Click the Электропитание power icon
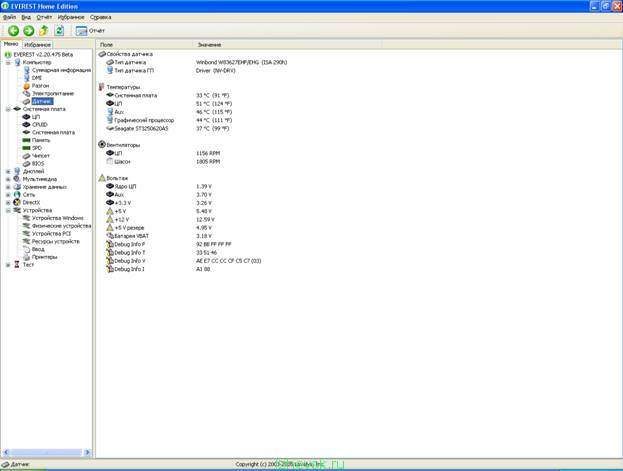The image size is (623, 471). coord(27,93)
